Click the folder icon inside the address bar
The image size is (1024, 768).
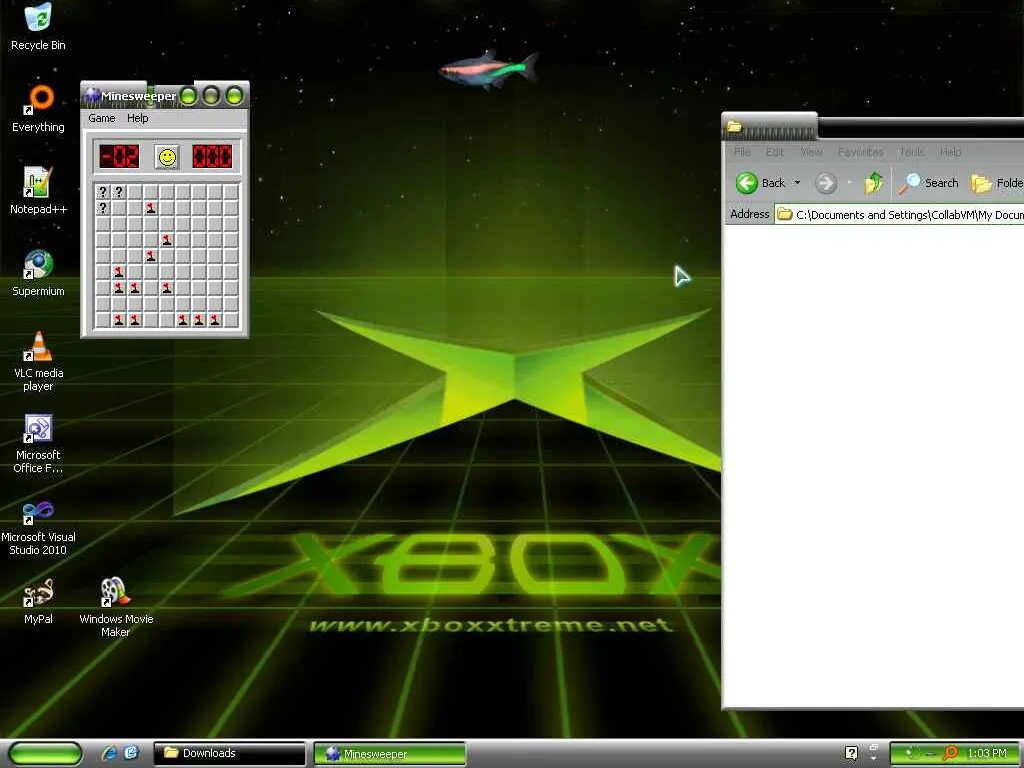(x=784, y=214)
